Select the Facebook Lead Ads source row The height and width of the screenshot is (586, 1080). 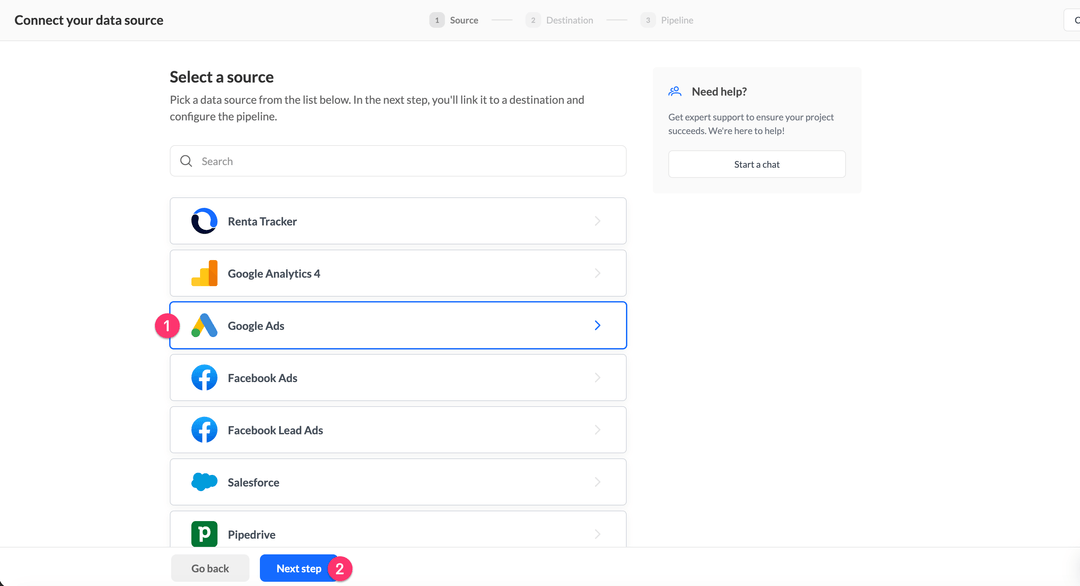point(398,429)
